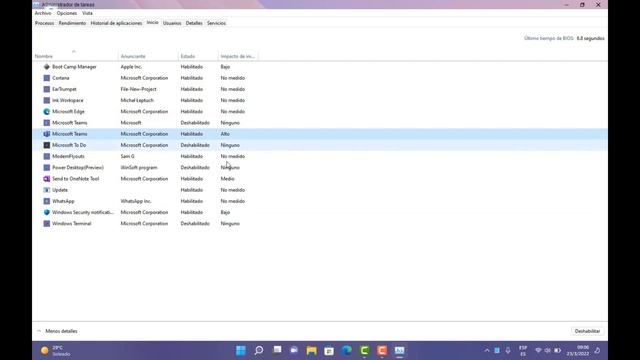Open the Archivo menu
The height and width of the screenshot is (360, 640).
click(43, 13)
